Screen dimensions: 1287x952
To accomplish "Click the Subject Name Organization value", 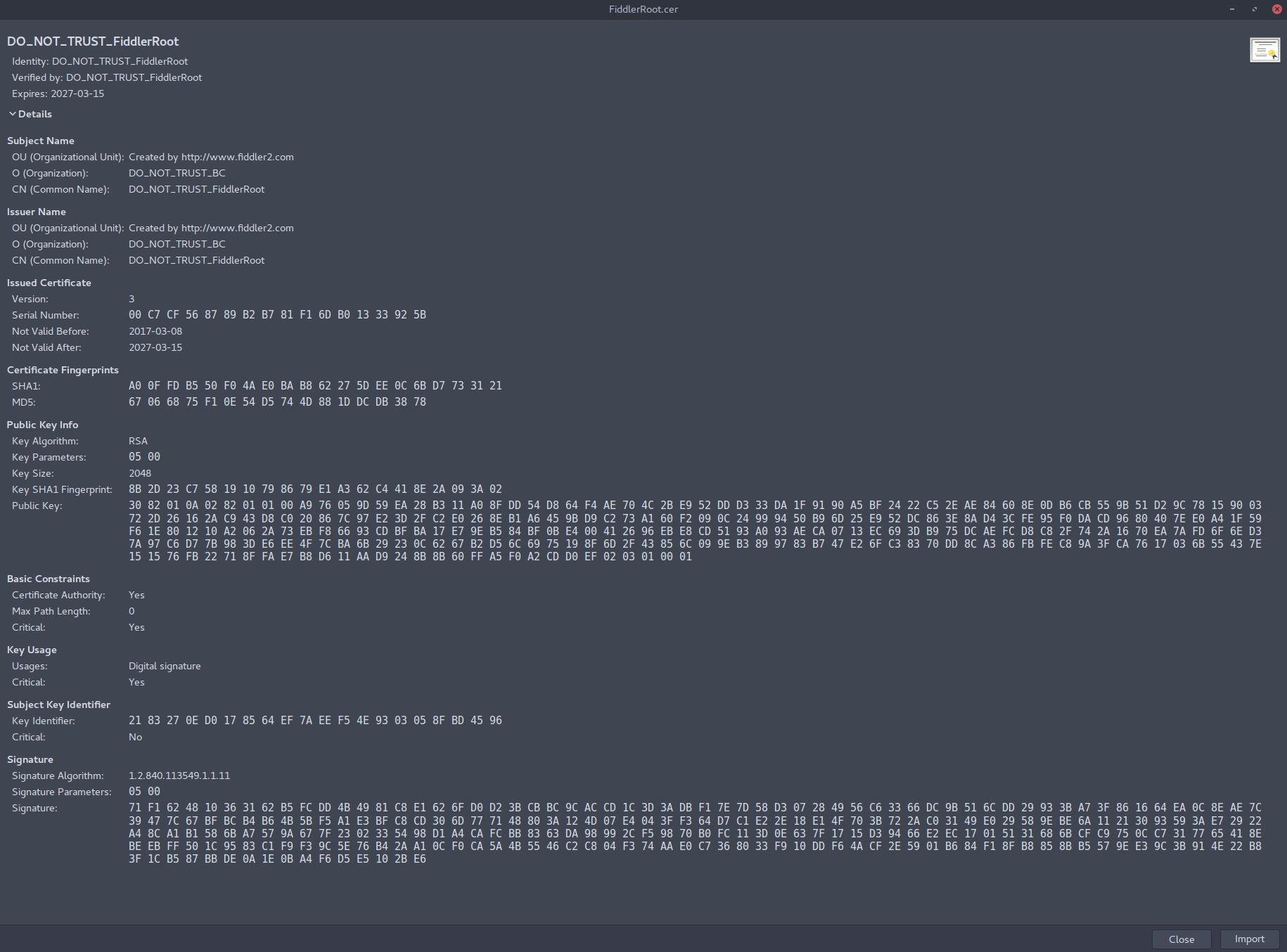I will [x=177, y=173].
